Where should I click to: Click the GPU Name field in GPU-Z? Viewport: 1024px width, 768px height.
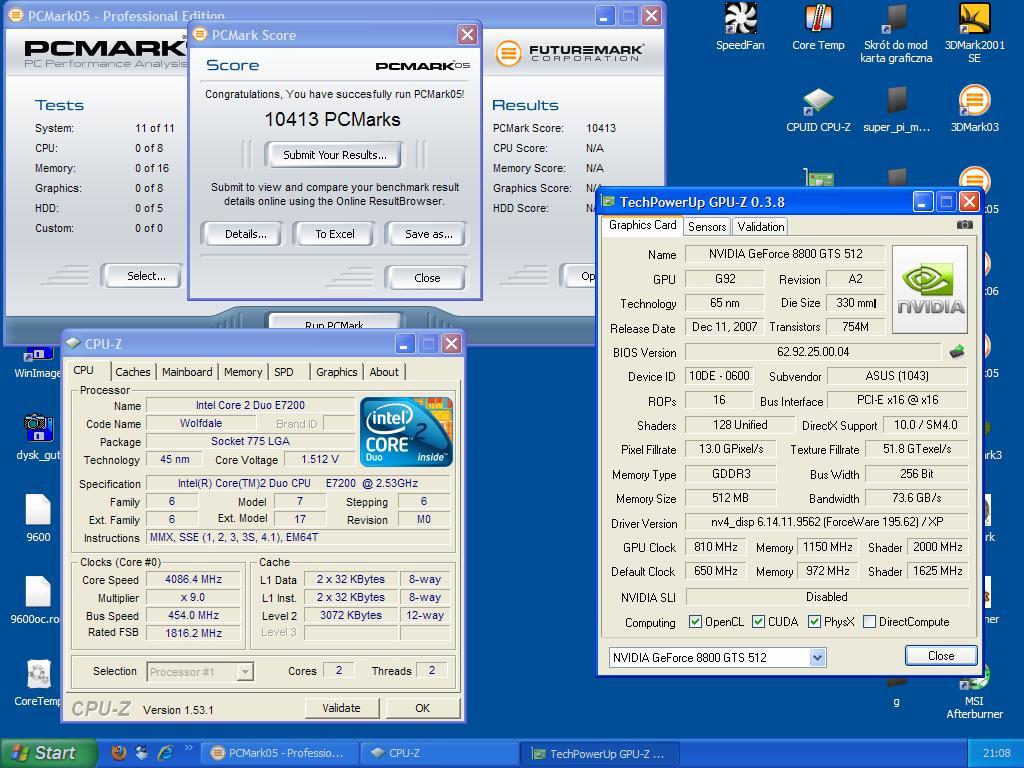[x=785, y=253]
